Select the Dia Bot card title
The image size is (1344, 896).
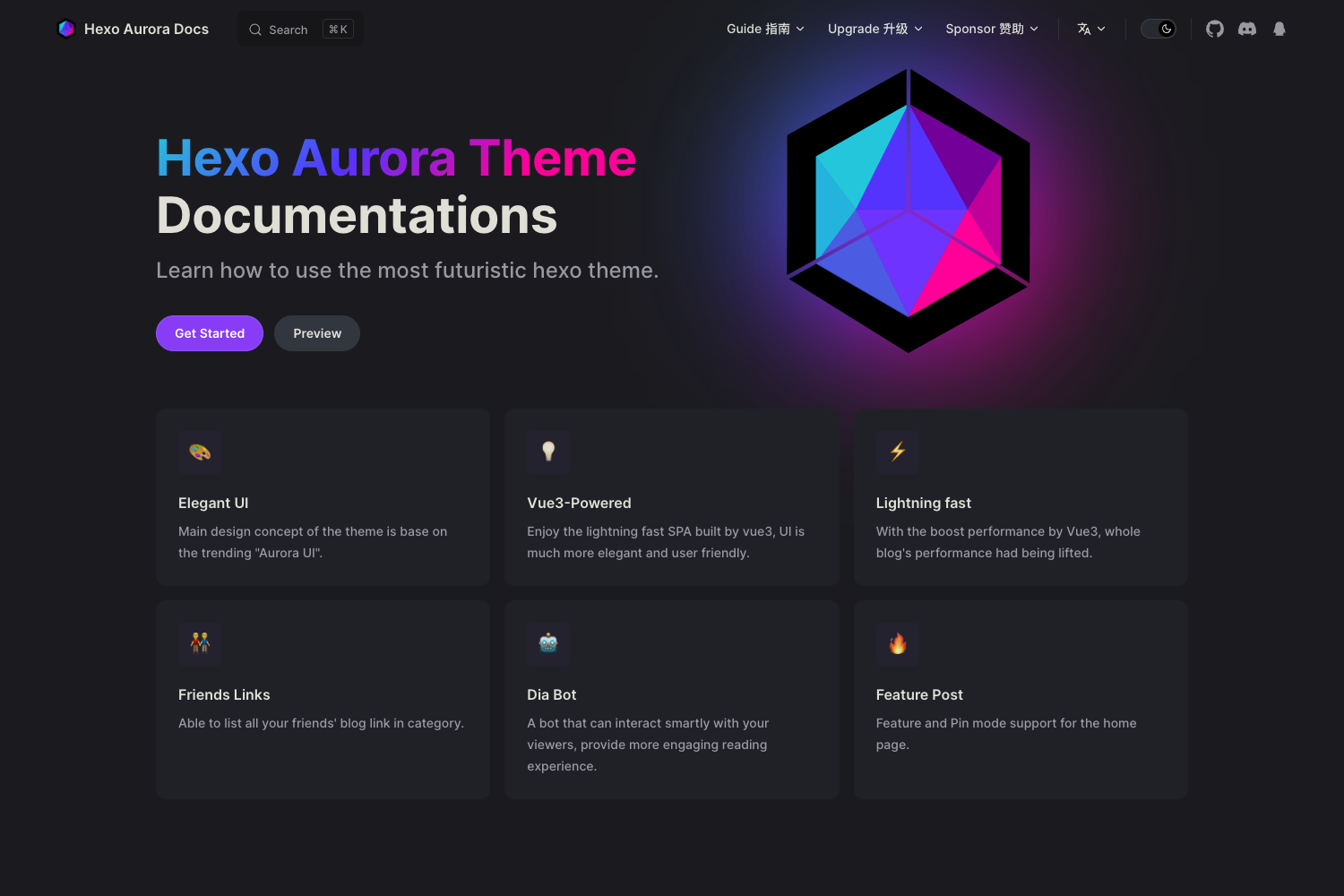pyautogui.click(x=551, y=695)
